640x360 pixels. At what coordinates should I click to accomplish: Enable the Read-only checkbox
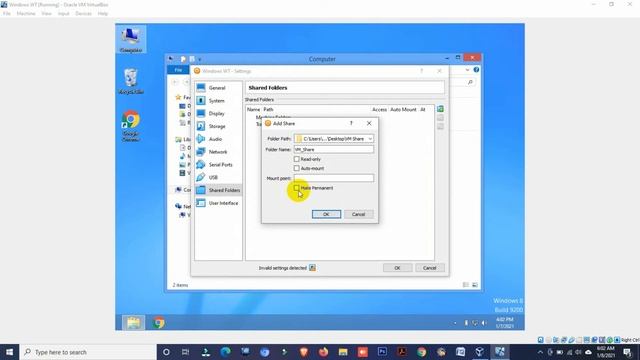pyautogui.click(x=297, y=159)
